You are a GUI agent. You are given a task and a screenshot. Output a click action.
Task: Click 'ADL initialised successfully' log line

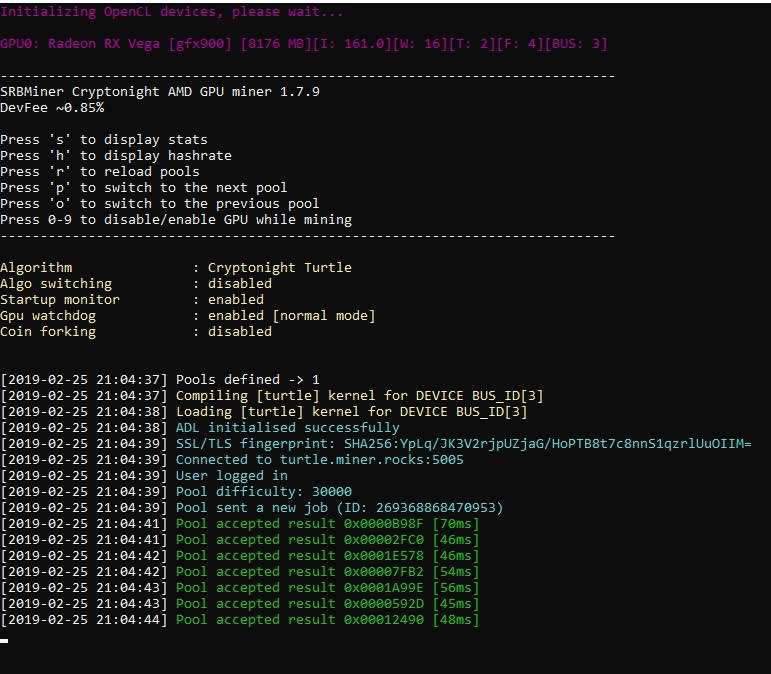[200, 428]
